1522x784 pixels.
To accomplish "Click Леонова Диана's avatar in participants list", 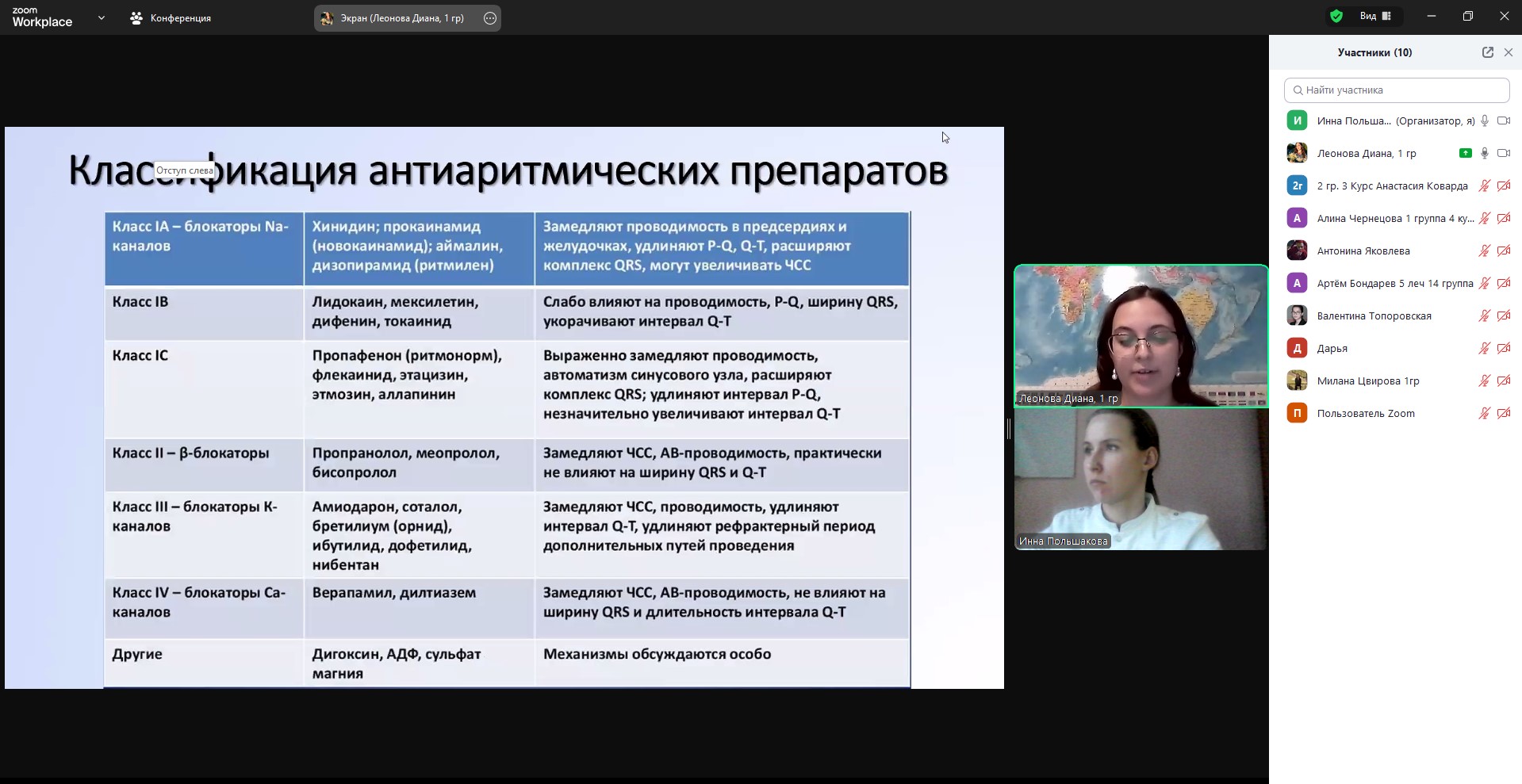I will click(1297, 153).
